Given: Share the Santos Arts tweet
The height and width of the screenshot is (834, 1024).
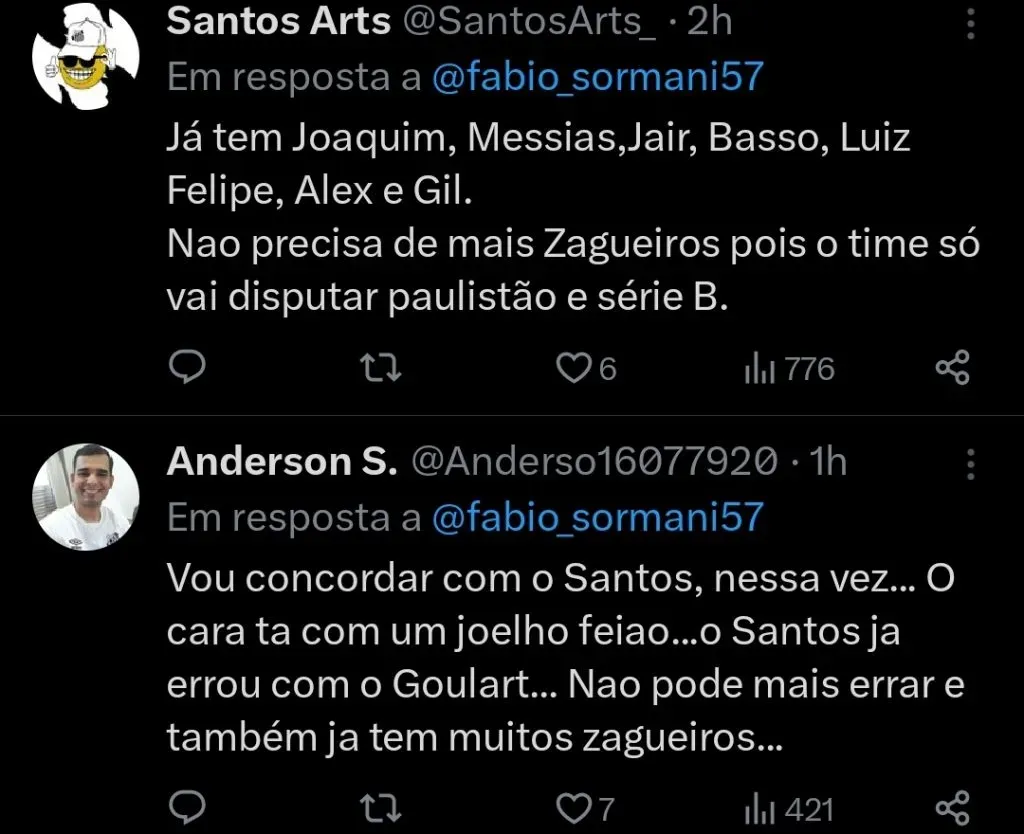Looking at the screenshot, I should [953, 367].
